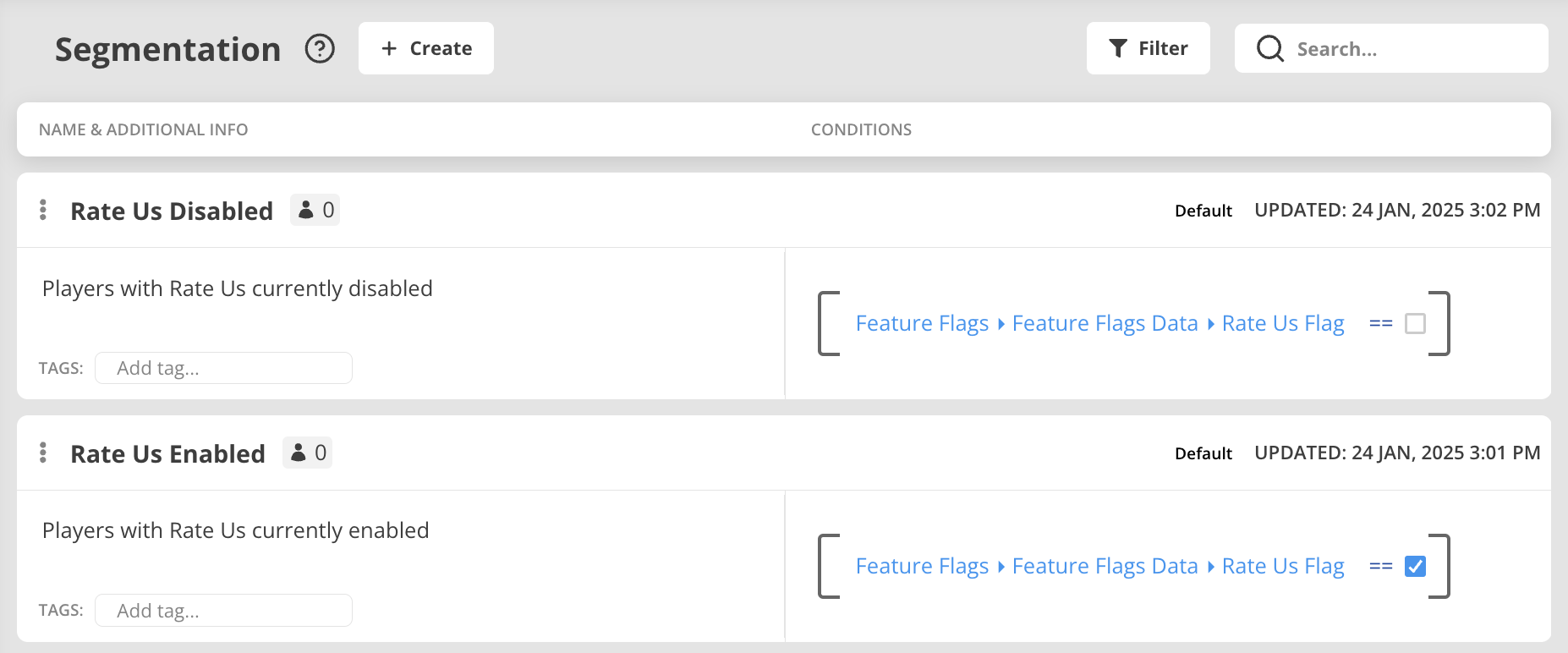Click the player count icon for Rate Us Disabled

tap(306, 210)
